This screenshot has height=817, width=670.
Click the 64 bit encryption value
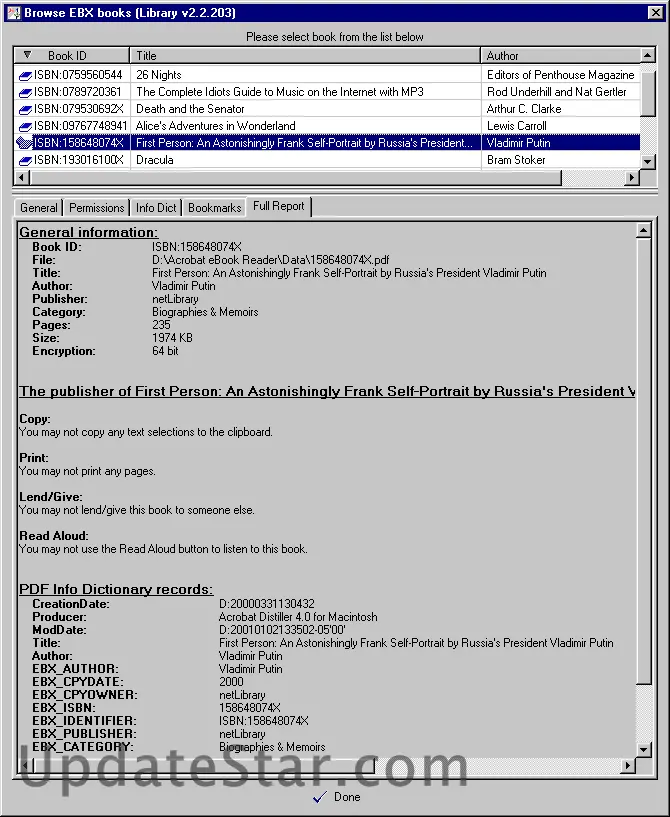coord(165,351)
